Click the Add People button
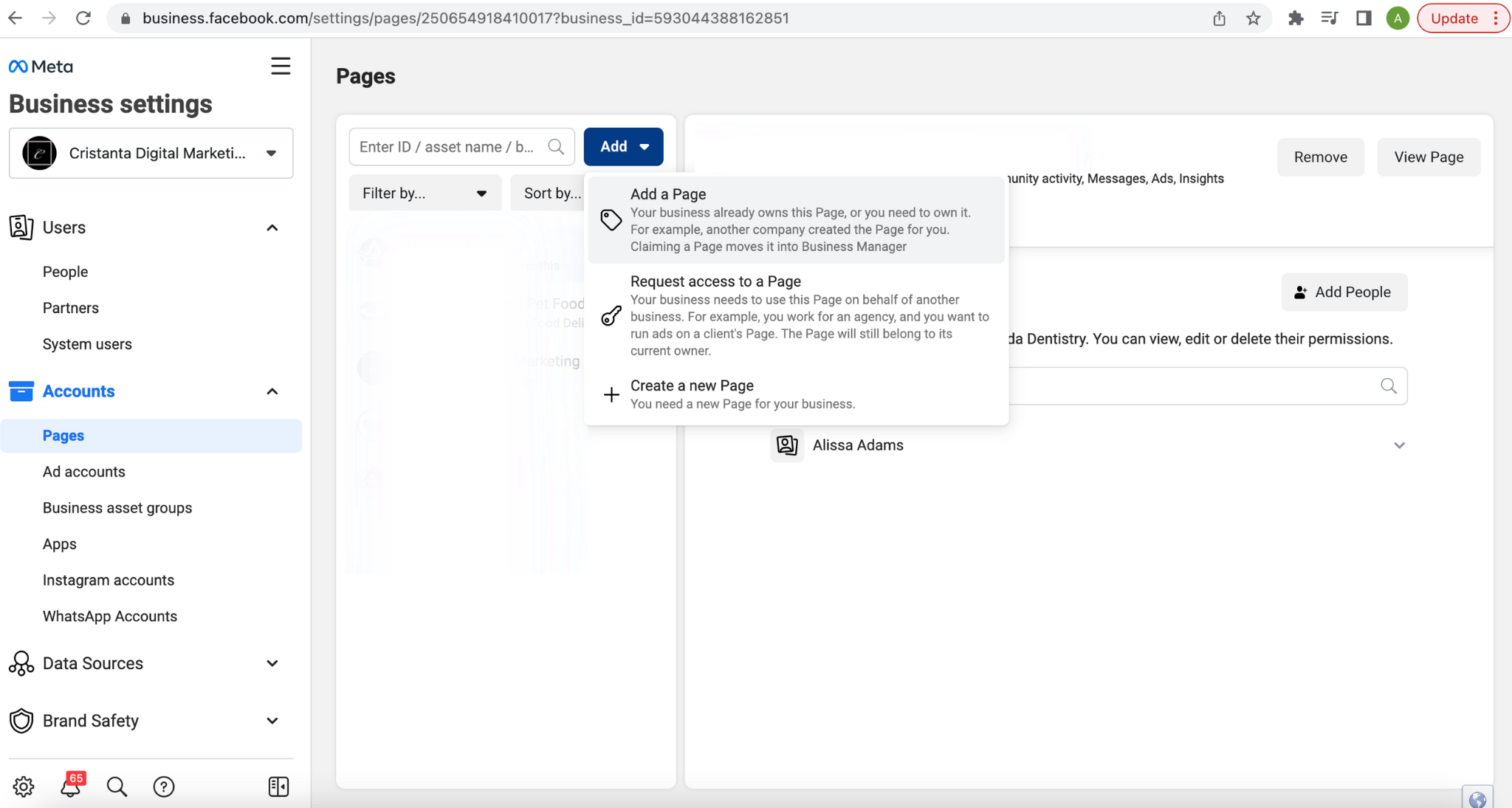The height and width of the screenshot is (808, 1512). tap(1344, 292)
